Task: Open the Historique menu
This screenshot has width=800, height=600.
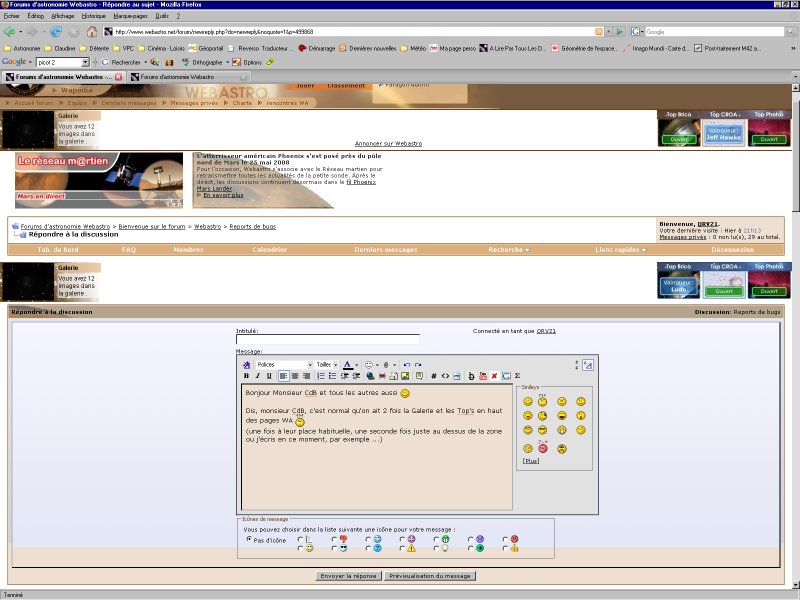Action: coord(93,16)
